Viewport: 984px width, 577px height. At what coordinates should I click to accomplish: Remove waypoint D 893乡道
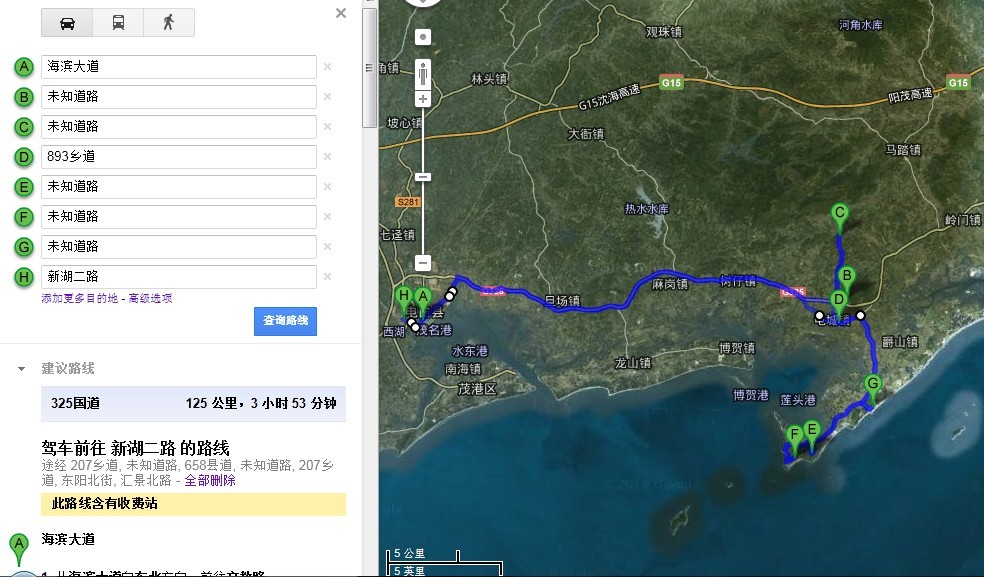point(327,157)
